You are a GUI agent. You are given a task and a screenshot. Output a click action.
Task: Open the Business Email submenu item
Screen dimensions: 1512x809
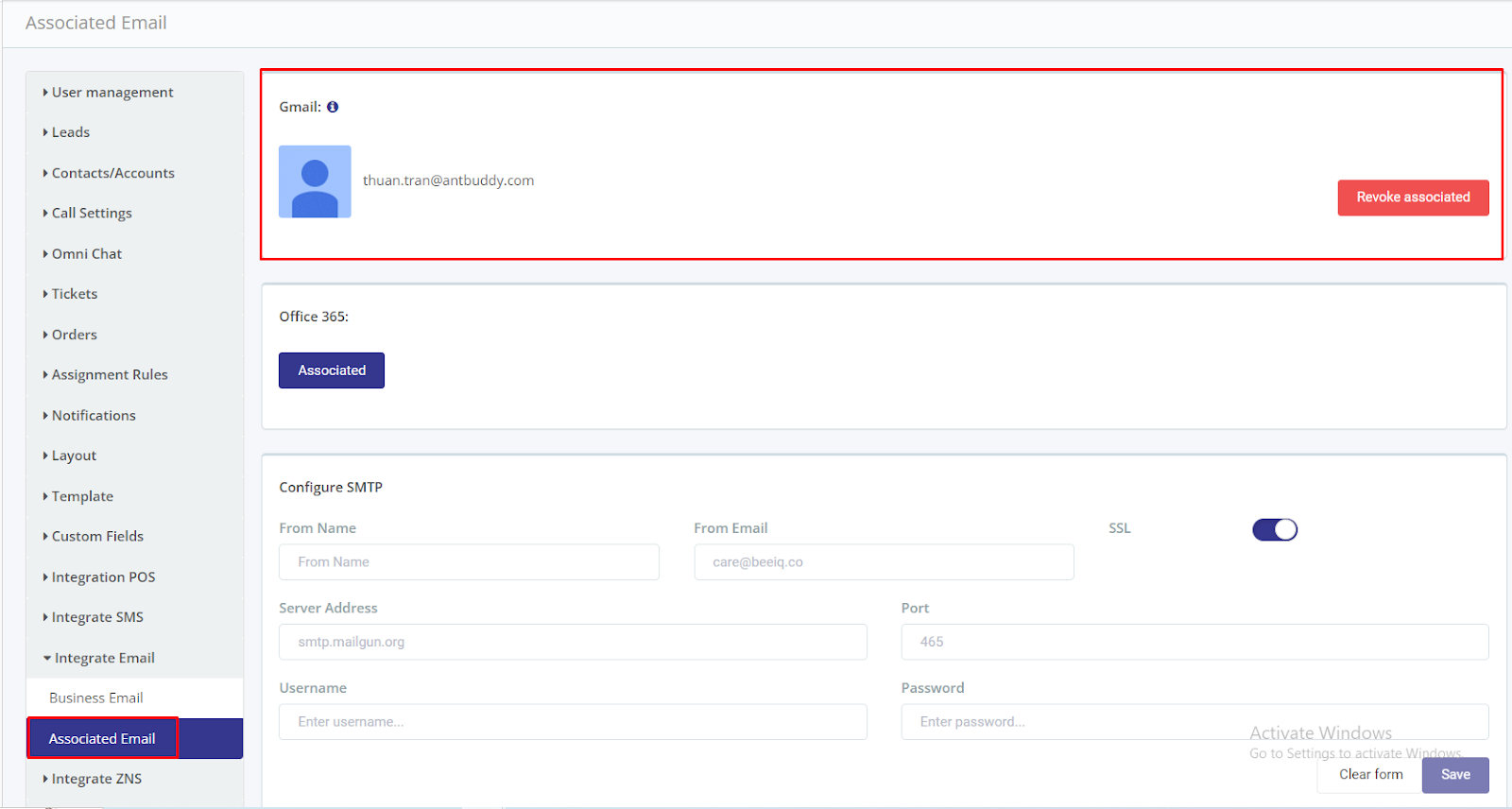[x=134, y=697]
